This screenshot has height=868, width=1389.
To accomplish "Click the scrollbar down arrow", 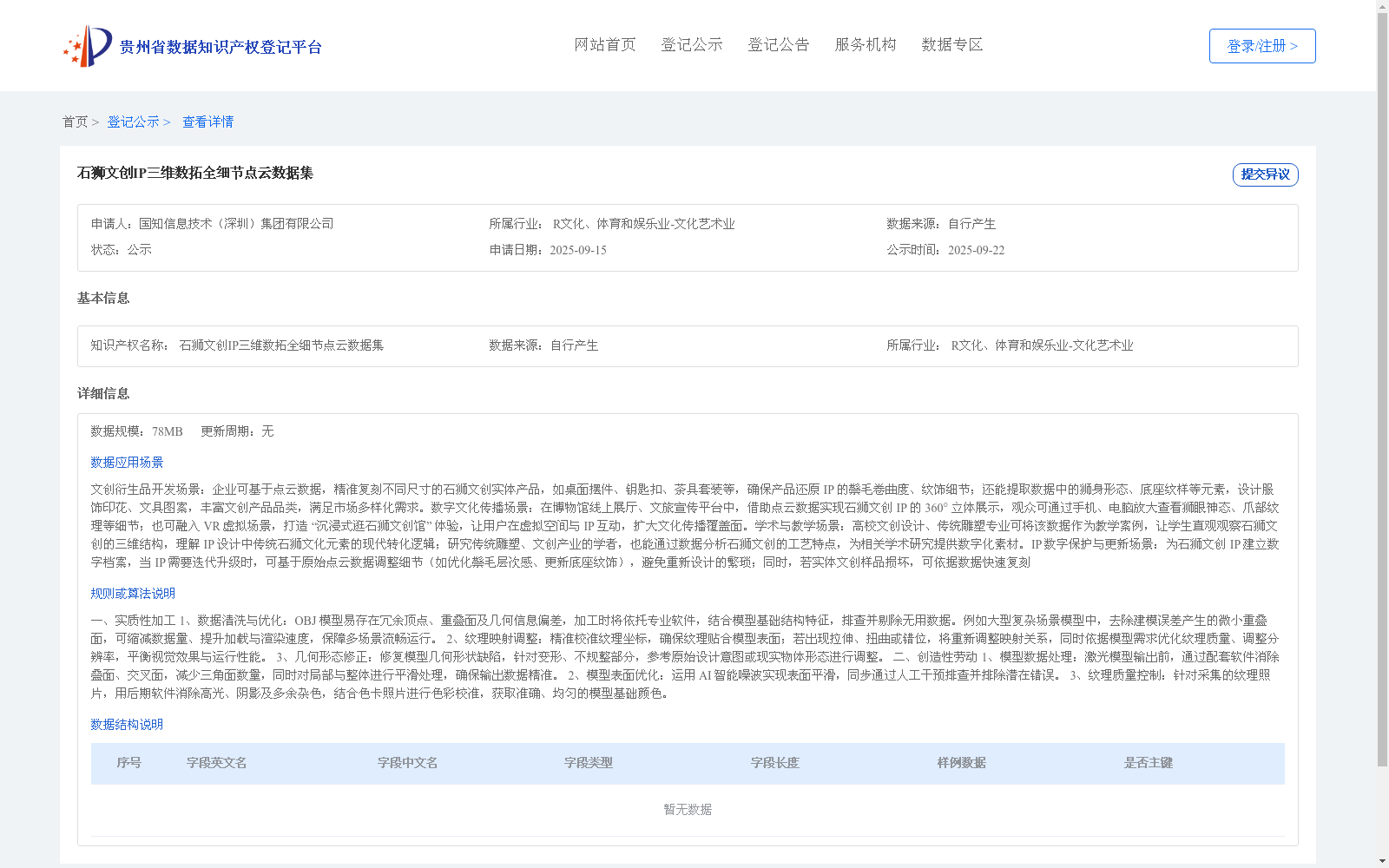I will tap(1383, 862).
